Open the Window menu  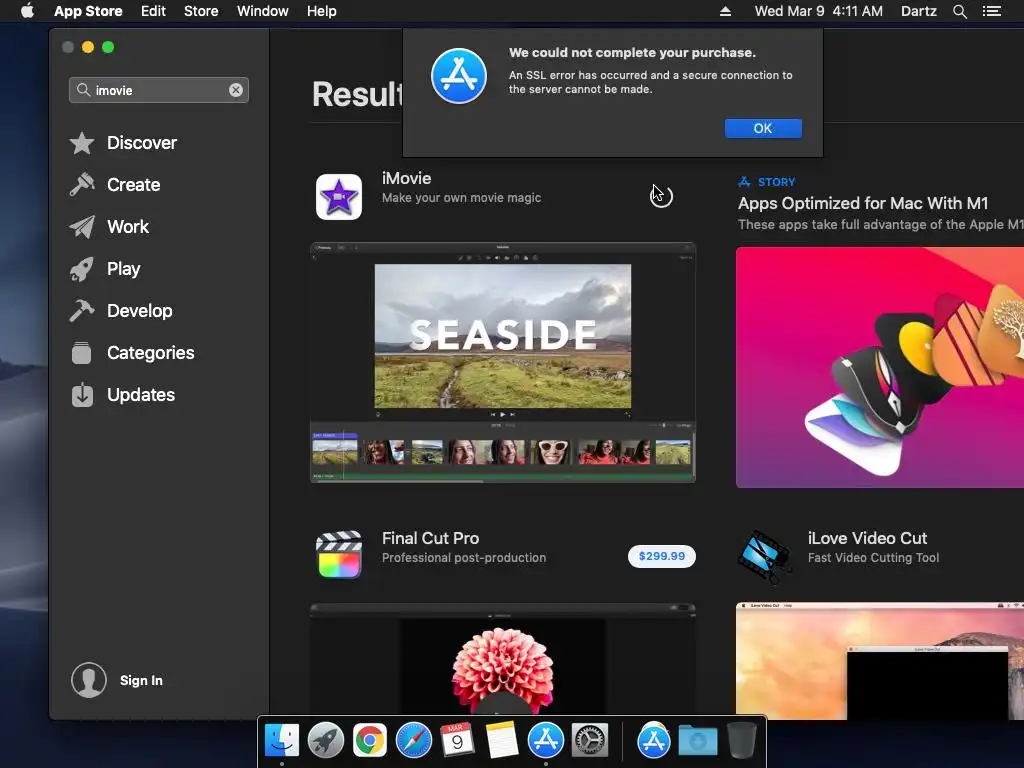[263, 11]
